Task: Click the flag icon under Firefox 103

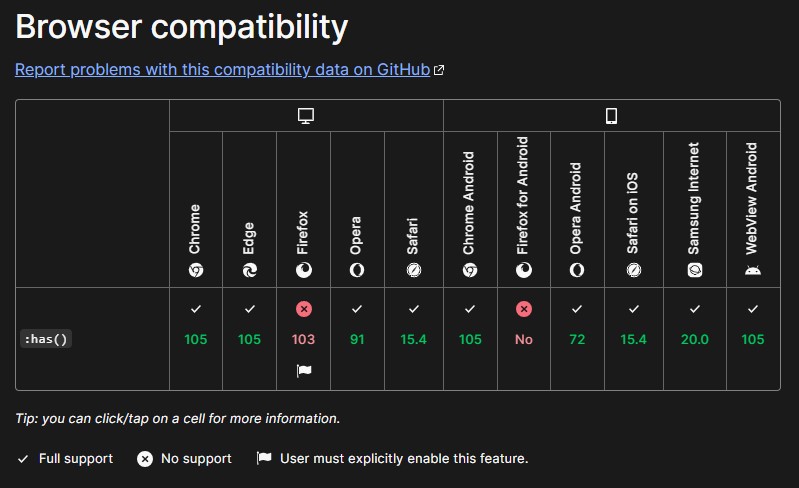Action: coord(304,370)
